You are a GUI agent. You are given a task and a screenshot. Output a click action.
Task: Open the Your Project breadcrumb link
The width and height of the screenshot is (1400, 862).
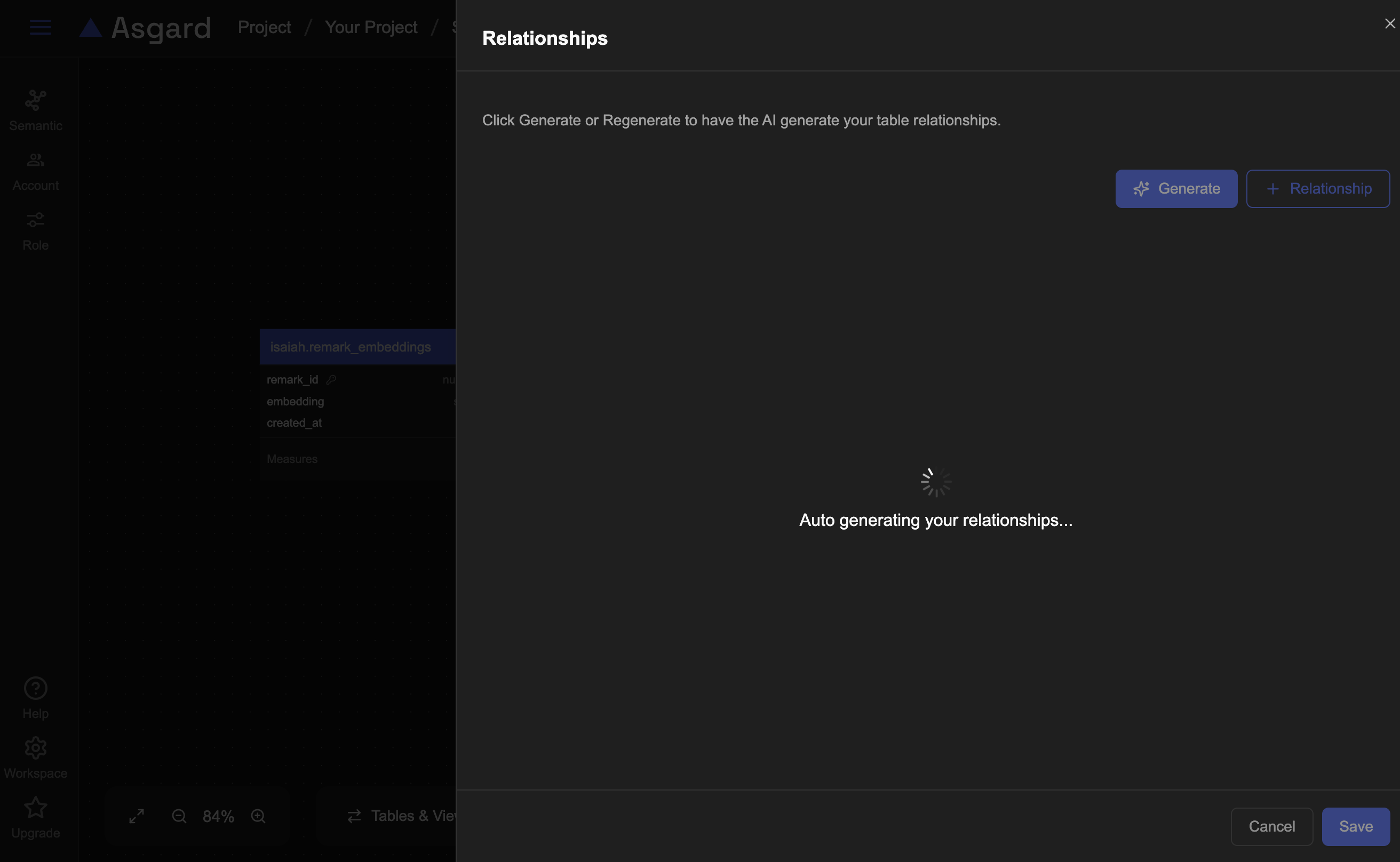point(371,27)
